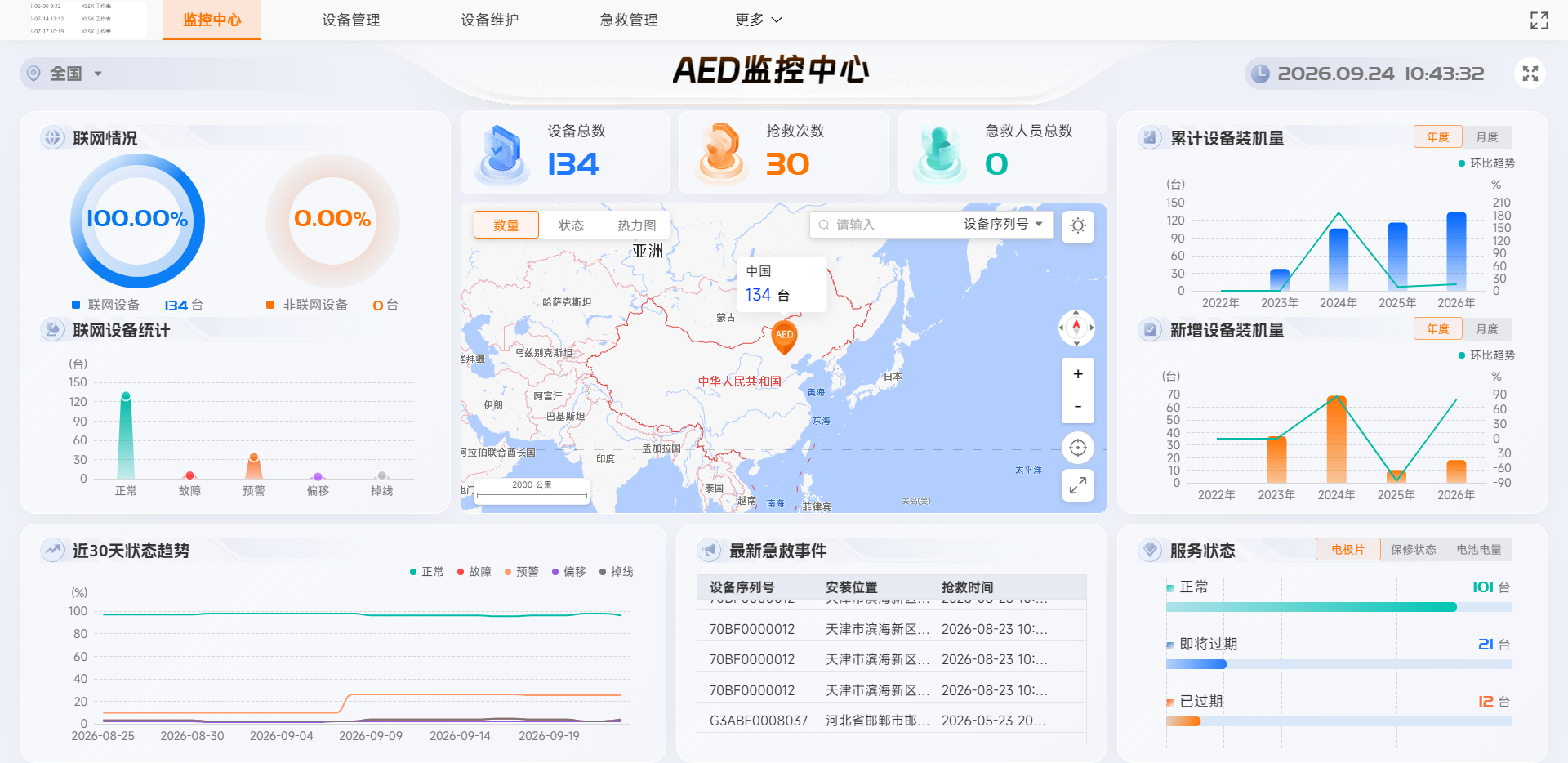This screenshot has width=1568, height=763.
Task: Open the 设备维护 tab
Action: (490, 20)
